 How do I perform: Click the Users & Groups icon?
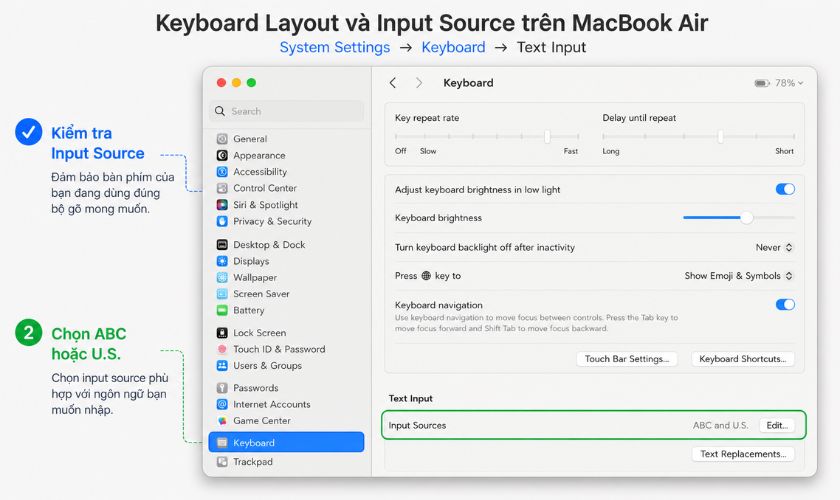click(x=222, y=365)
